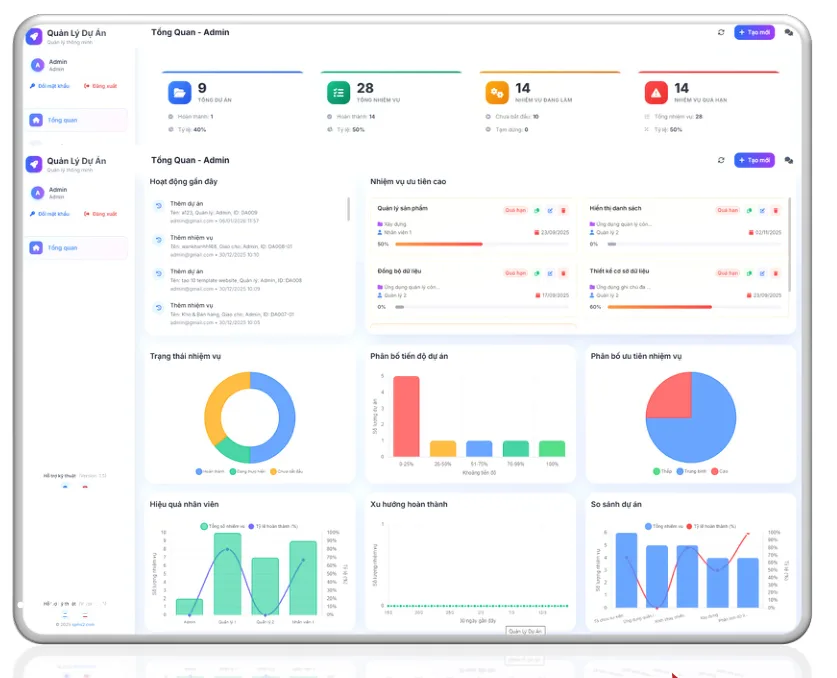Click the Quá hạn badge on the Đồng bộ dữ liệu task
Viewport: 837px width, 678px height.
516,273
